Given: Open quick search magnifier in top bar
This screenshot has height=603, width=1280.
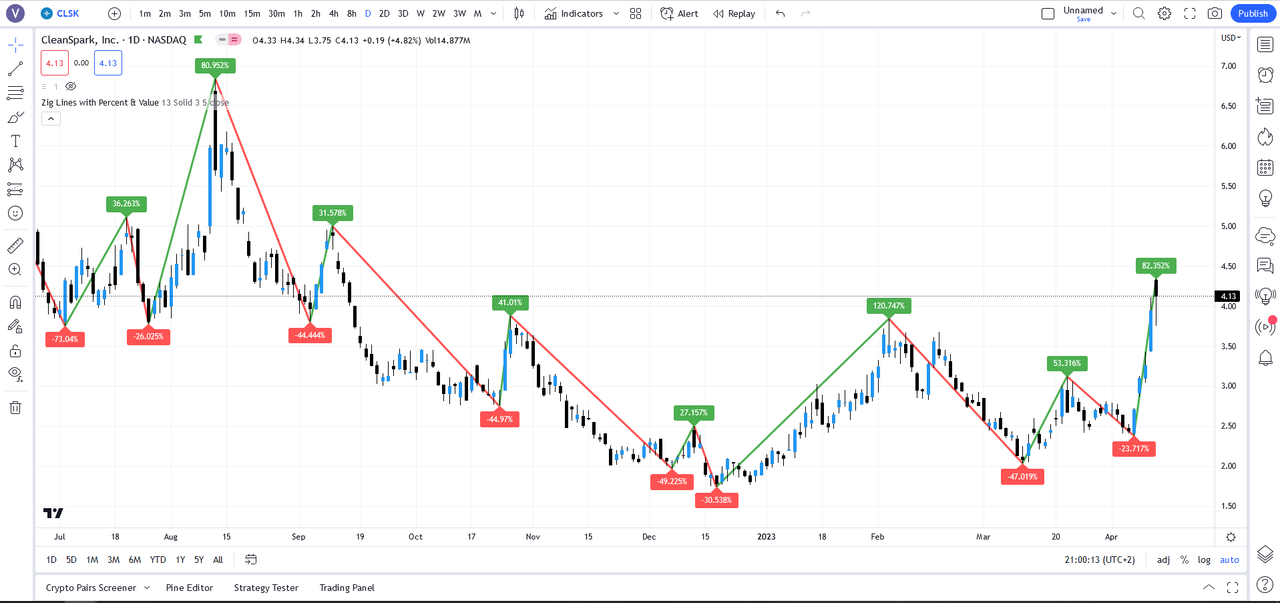Looking at the screenshot, I should (1139, 13).
